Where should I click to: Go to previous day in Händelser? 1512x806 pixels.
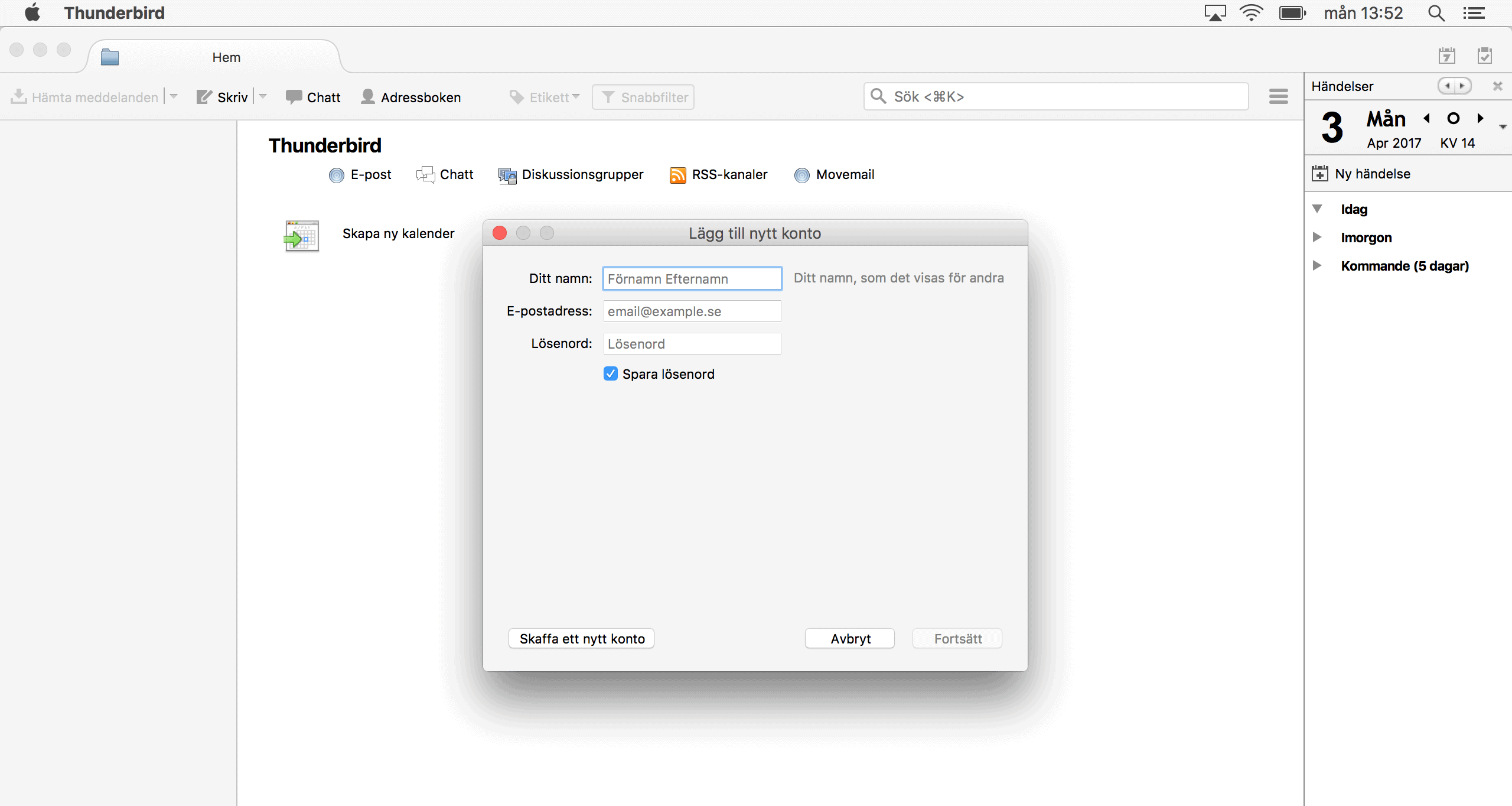1427,118
